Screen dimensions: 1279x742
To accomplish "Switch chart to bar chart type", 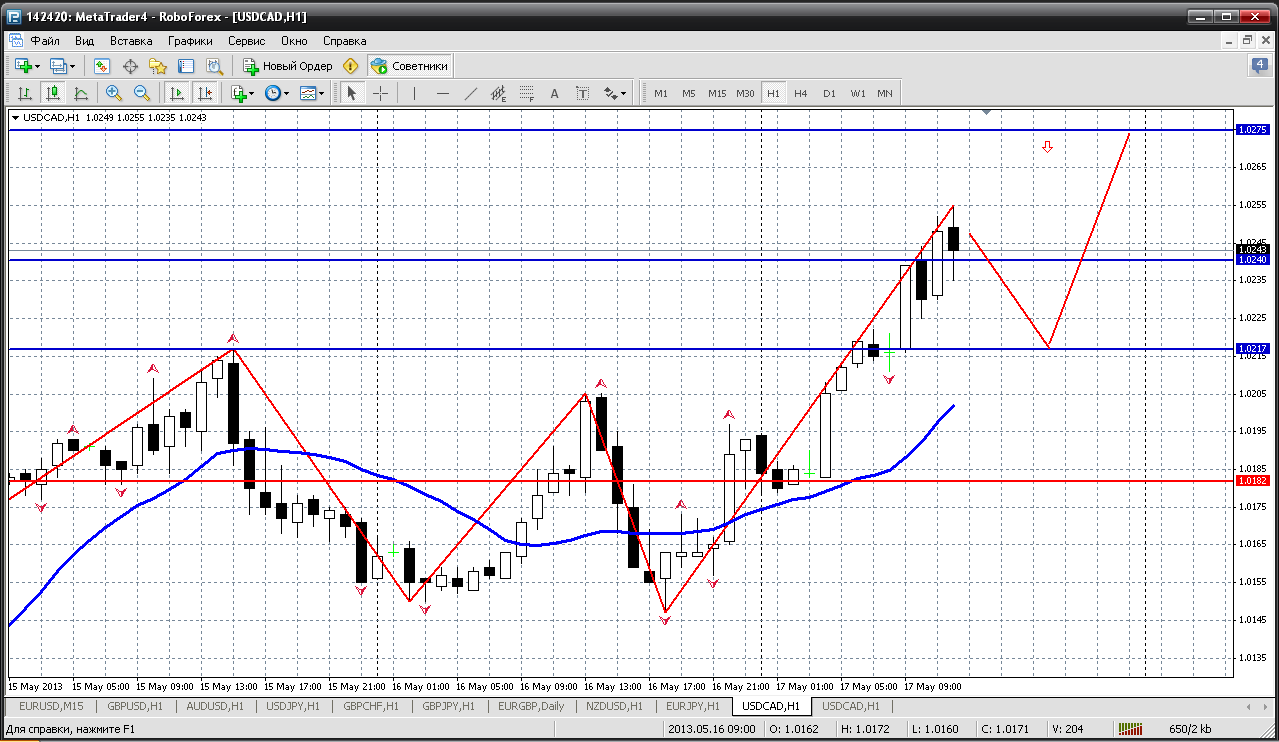I will coord(25,93).
